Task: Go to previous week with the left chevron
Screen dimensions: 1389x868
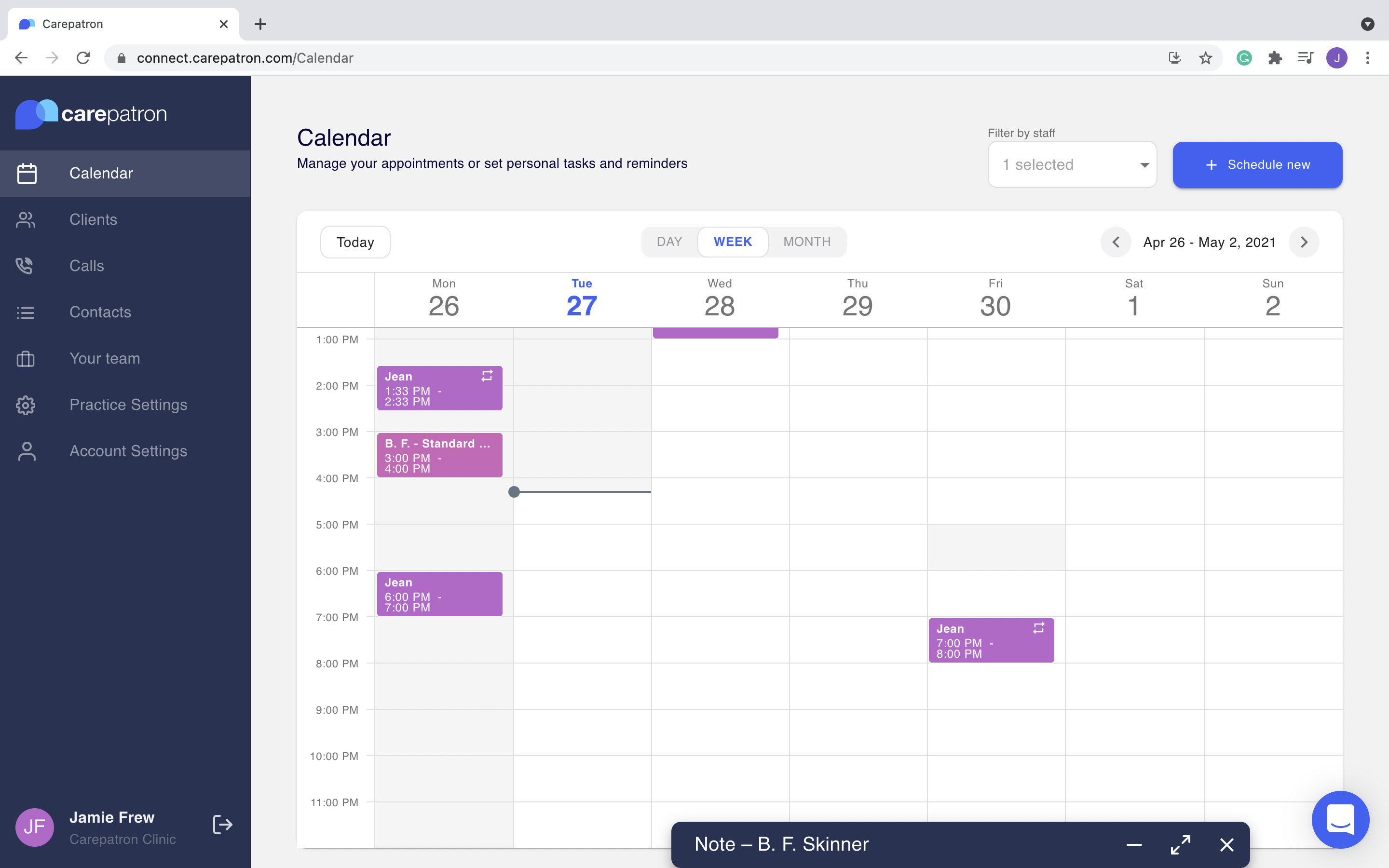Action: coord(1116,242)
